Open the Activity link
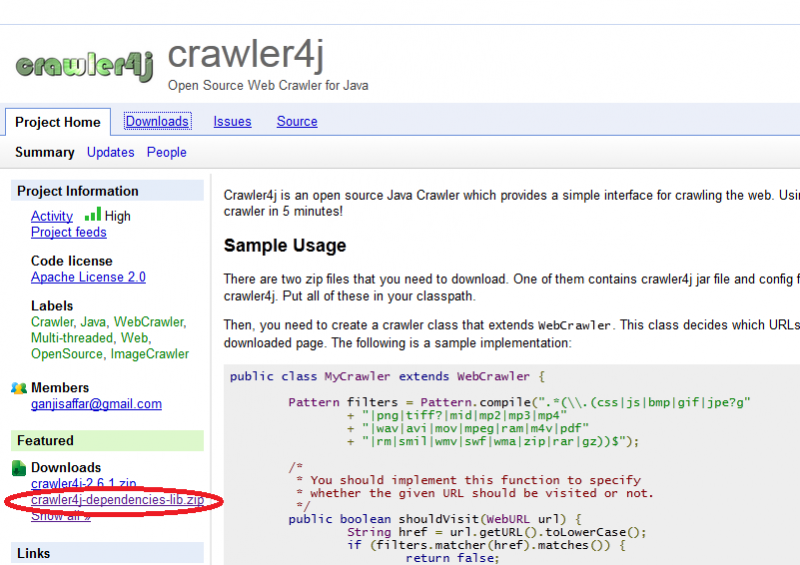This screenshot has width=800, height=565. [x=52, y=216]
